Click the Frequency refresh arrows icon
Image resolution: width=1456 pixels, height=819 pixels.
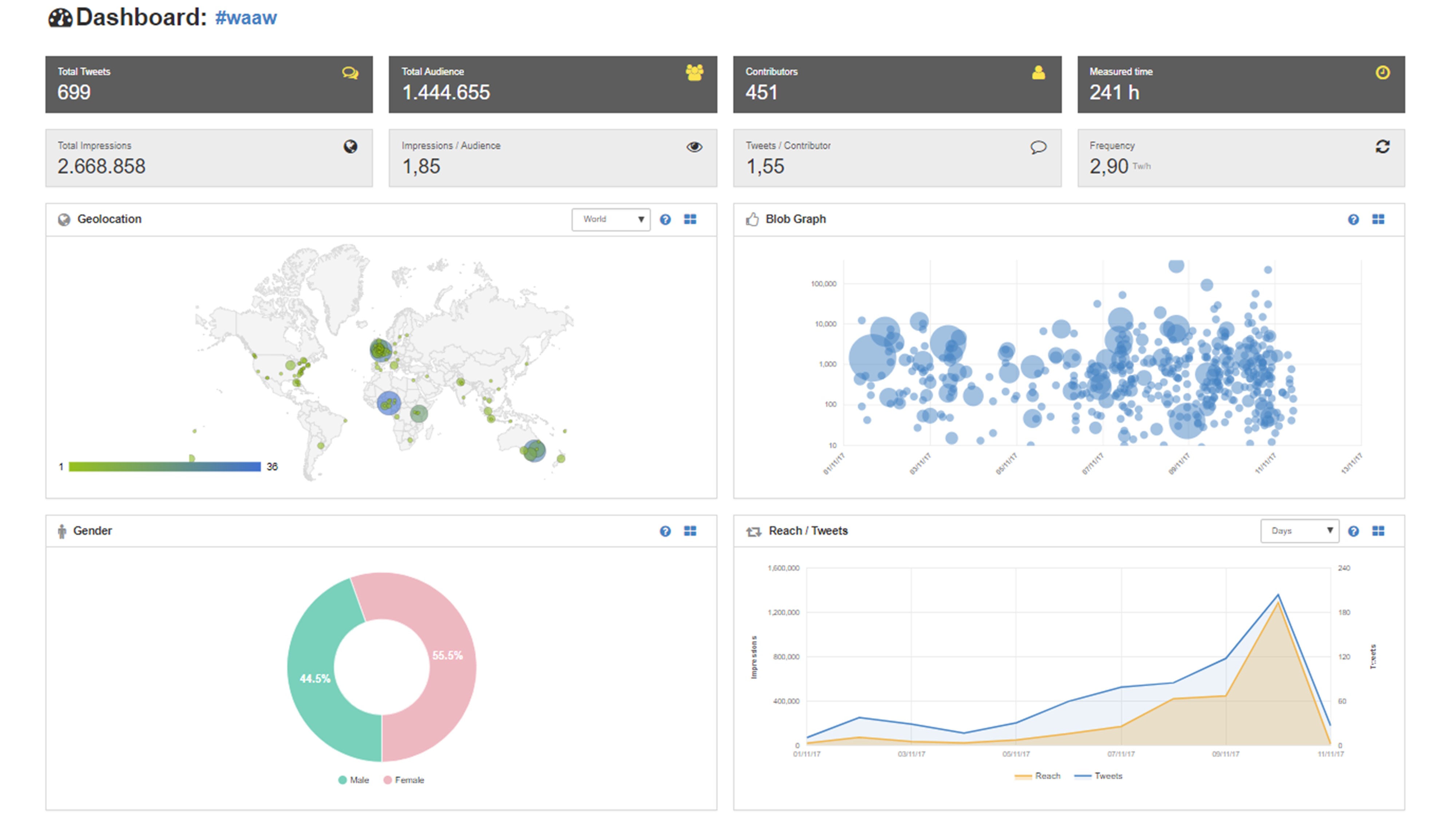(1382, 147)
